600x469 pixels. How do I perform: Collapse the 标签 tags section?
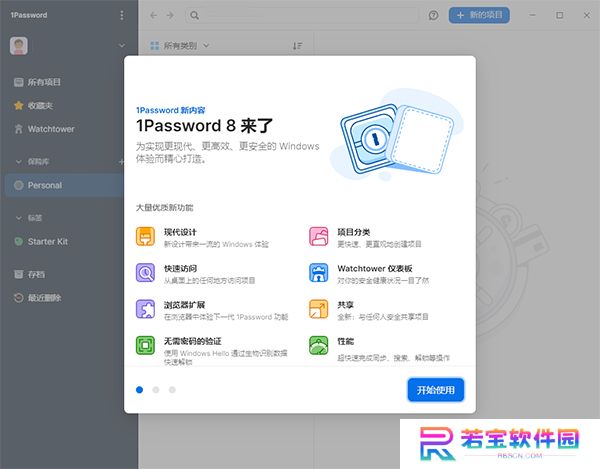(18, 218)
